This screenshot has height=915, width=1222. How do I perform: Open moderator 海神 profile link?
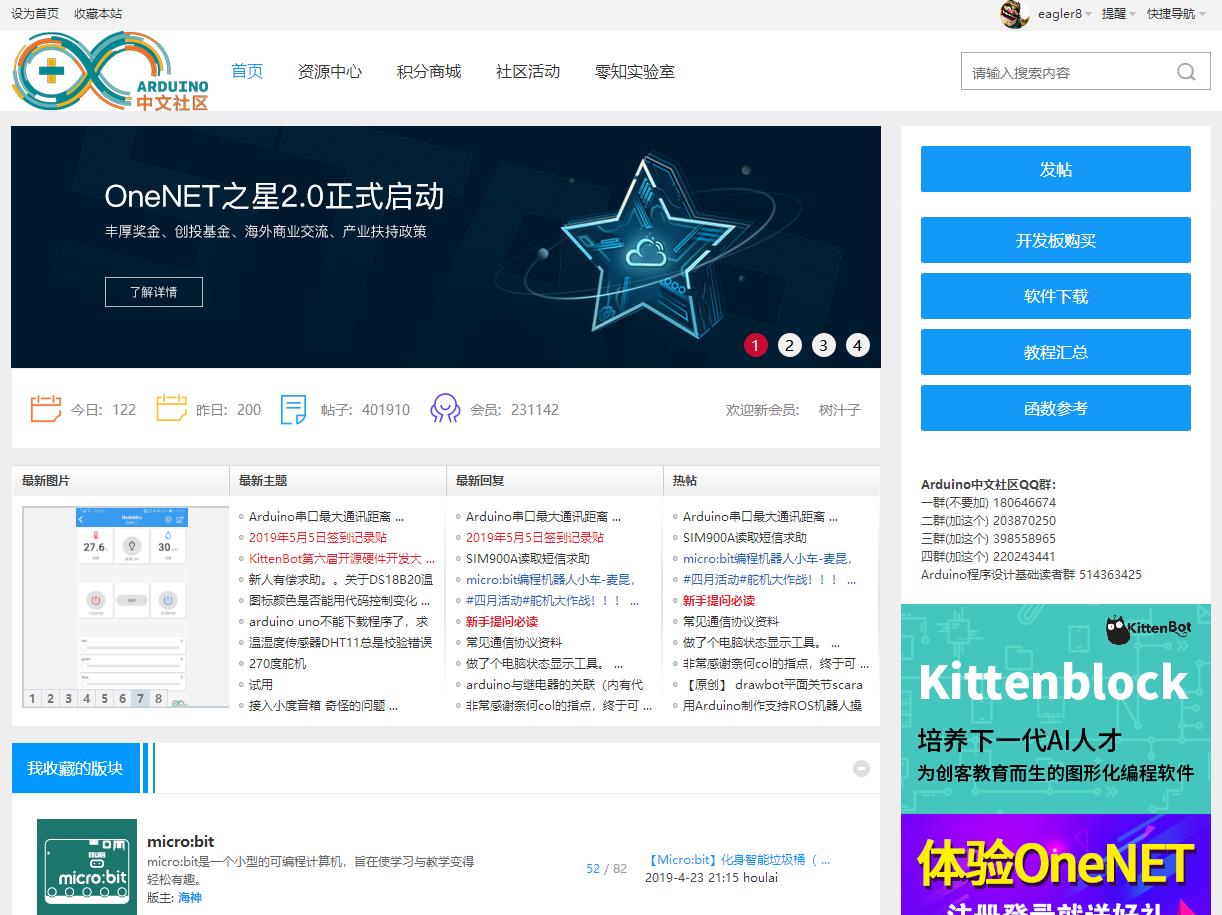[x=190, y=897]
